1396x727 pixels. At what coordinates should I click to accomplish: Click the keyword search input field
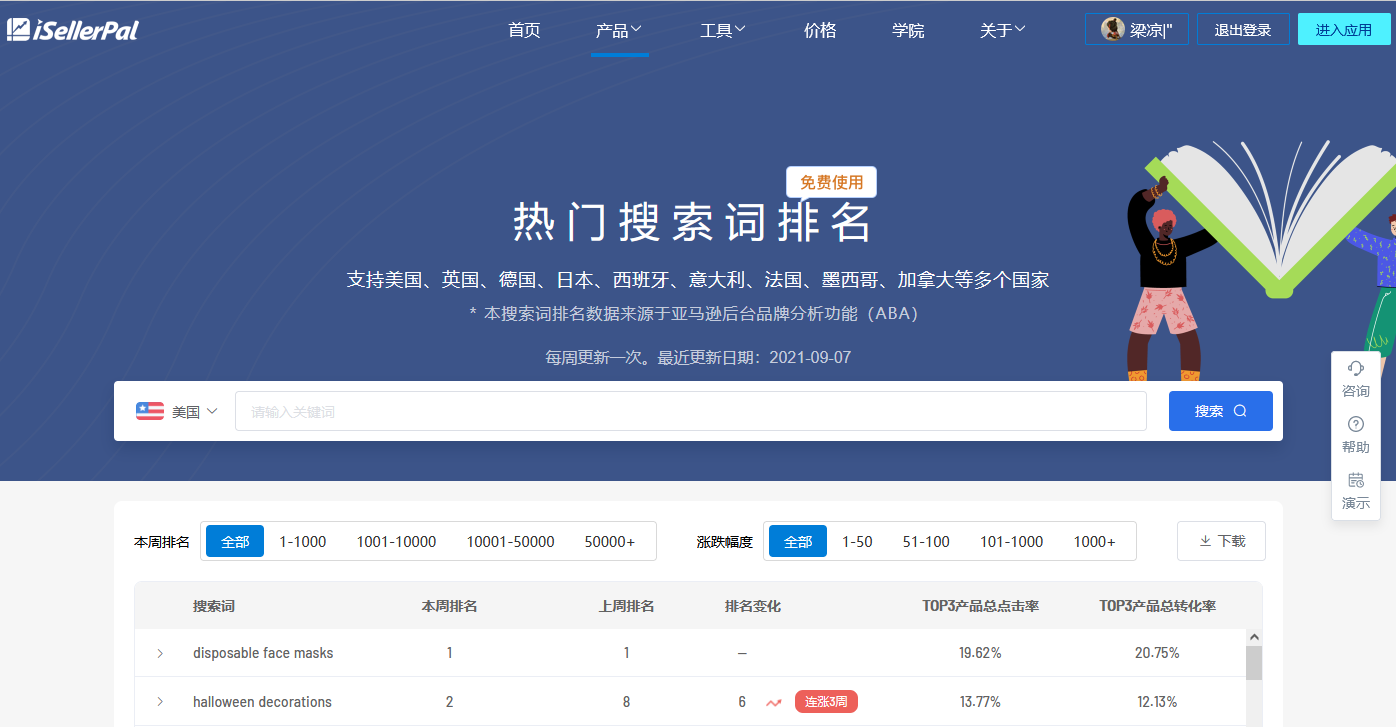tap(690, 411)
